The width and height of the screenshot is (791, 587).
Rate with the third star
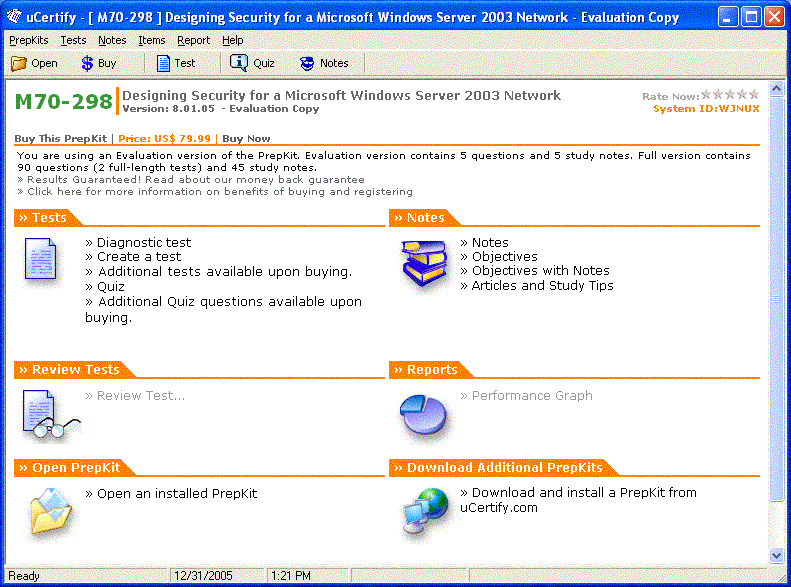pos(730,94)
